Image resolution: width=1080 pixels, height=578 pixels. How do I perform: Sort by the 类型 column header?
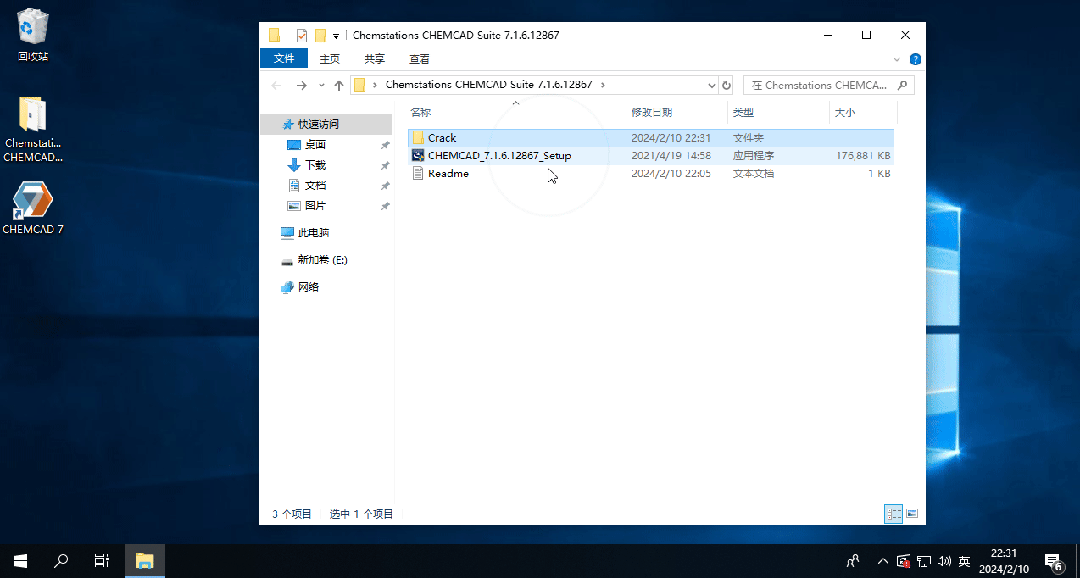pos(743,112)
